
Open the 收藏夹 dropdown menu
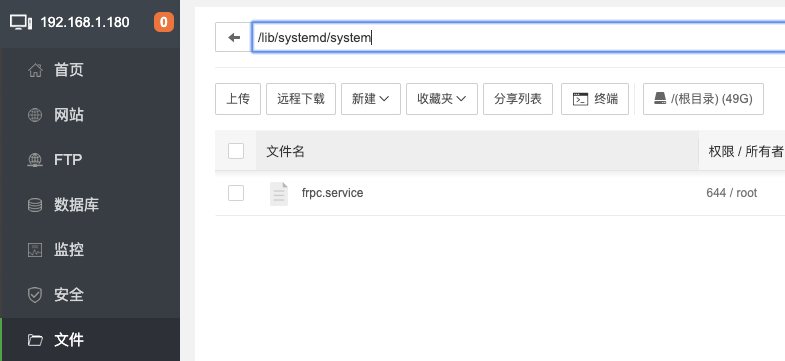(x=442, y=99)
